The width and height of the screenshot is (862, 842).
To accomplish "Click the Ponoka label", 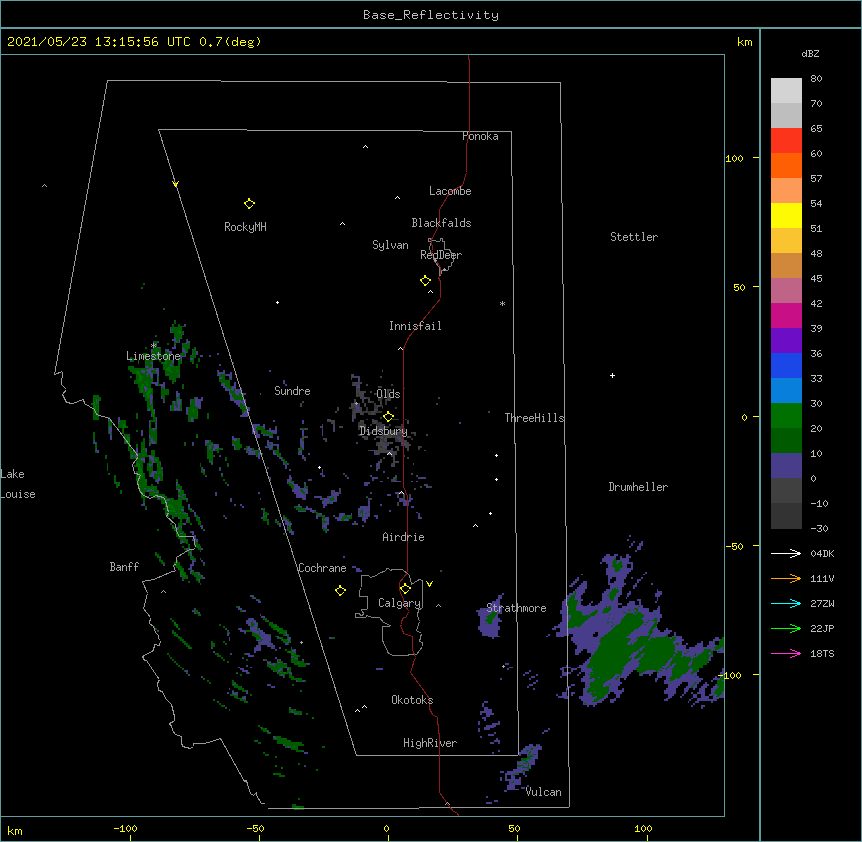I will 480,136.
